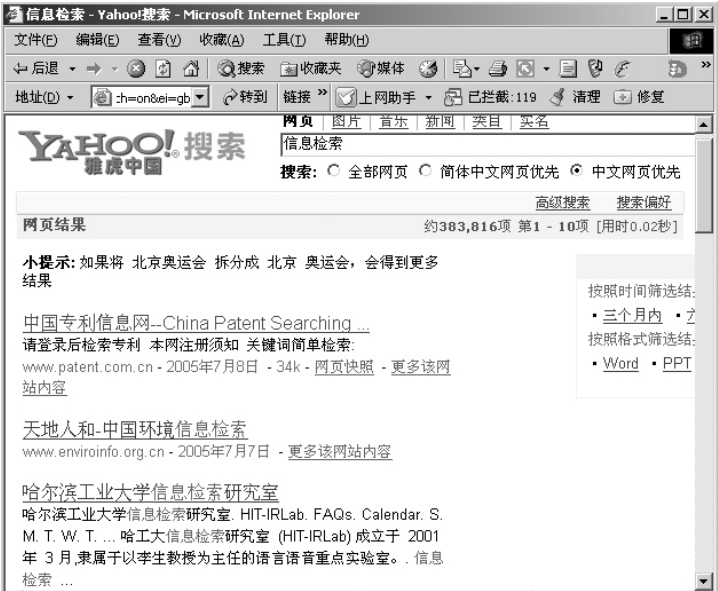Open the 收藏夹 favorites pane
The width and height of the screenshot is (718, 591).
point(311,69)
